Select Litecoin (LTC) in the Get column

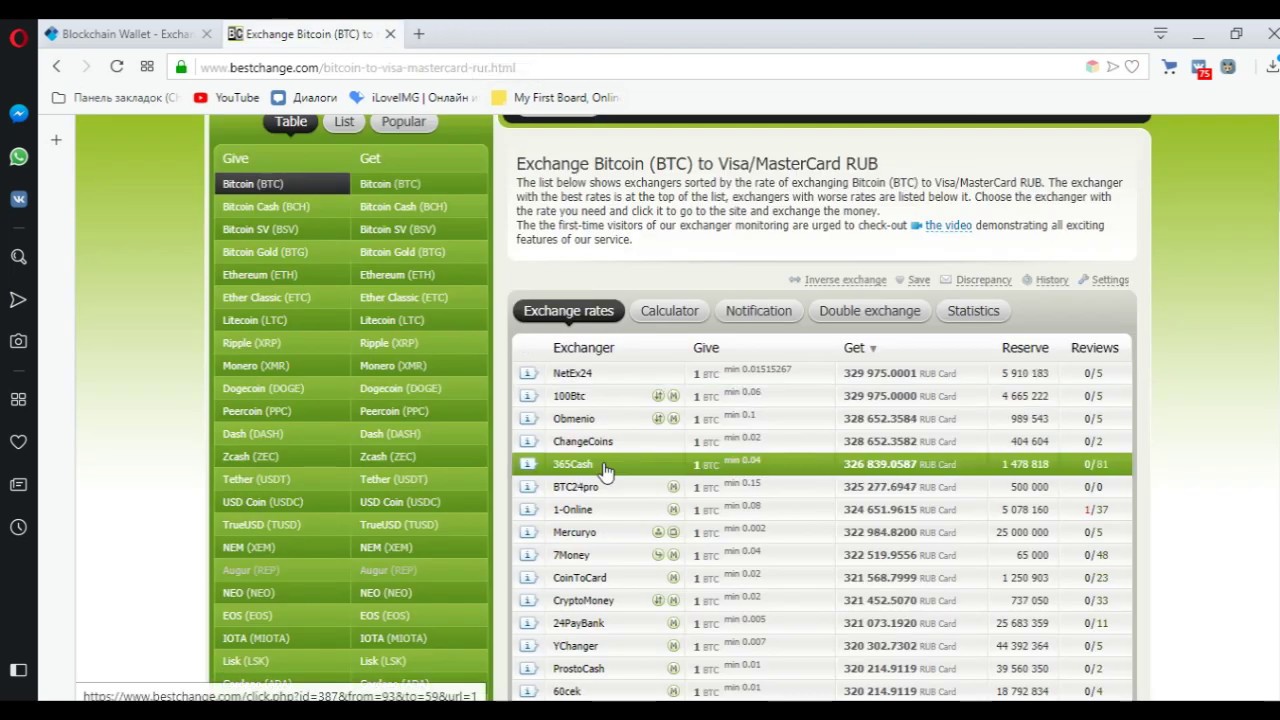point(420,320)
